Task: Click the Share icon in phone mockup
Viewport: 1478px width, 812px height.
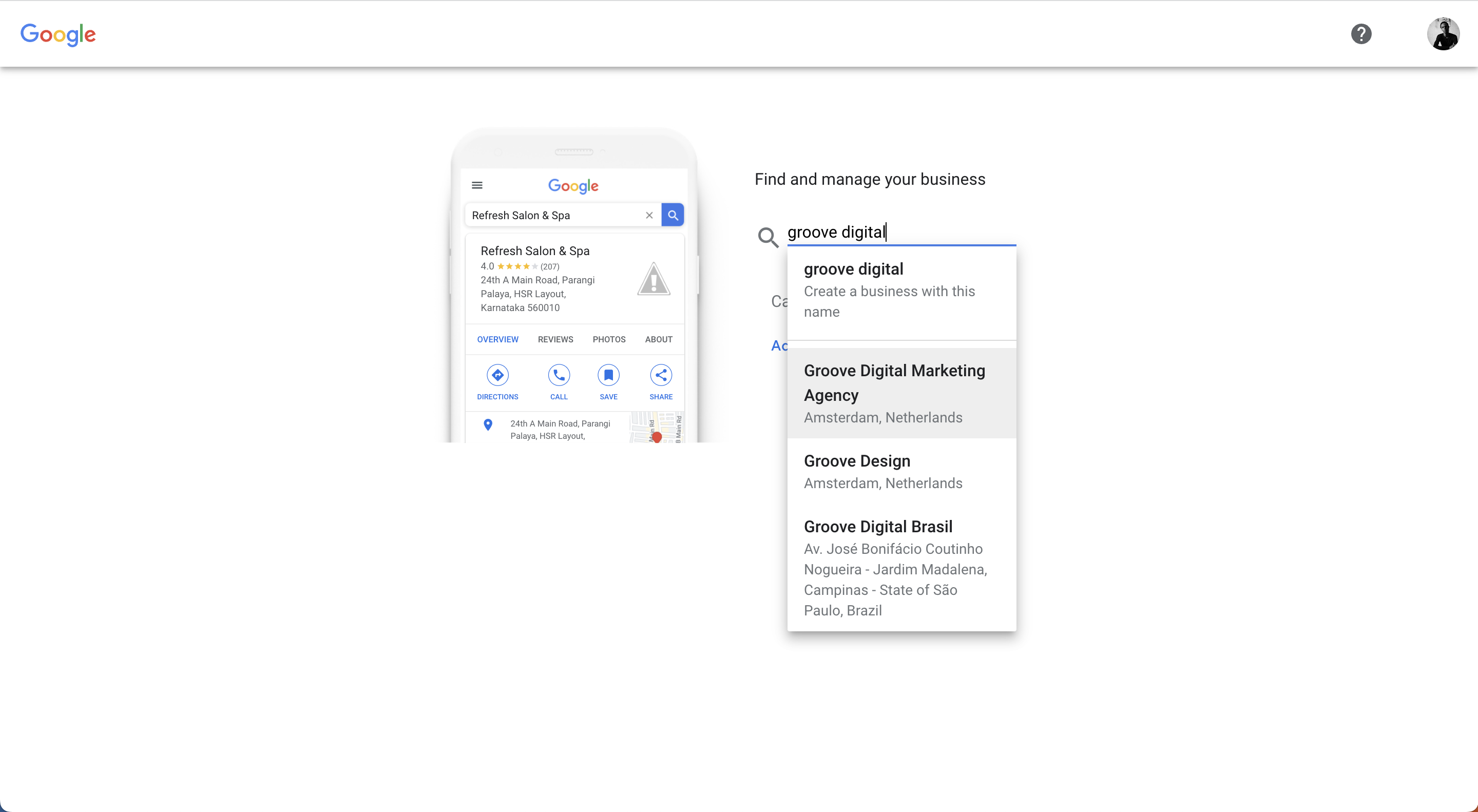Action: coord(661,375)
